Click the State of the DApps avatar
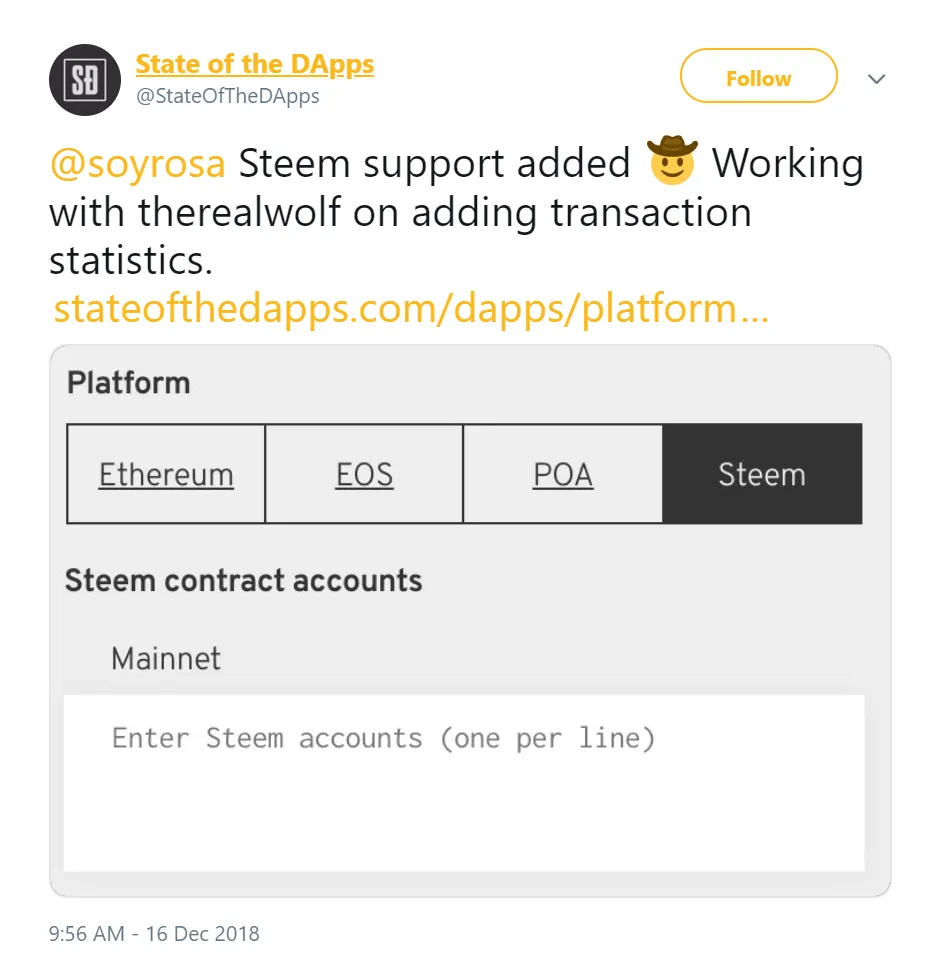929x954 pixels. click(85, 80)
